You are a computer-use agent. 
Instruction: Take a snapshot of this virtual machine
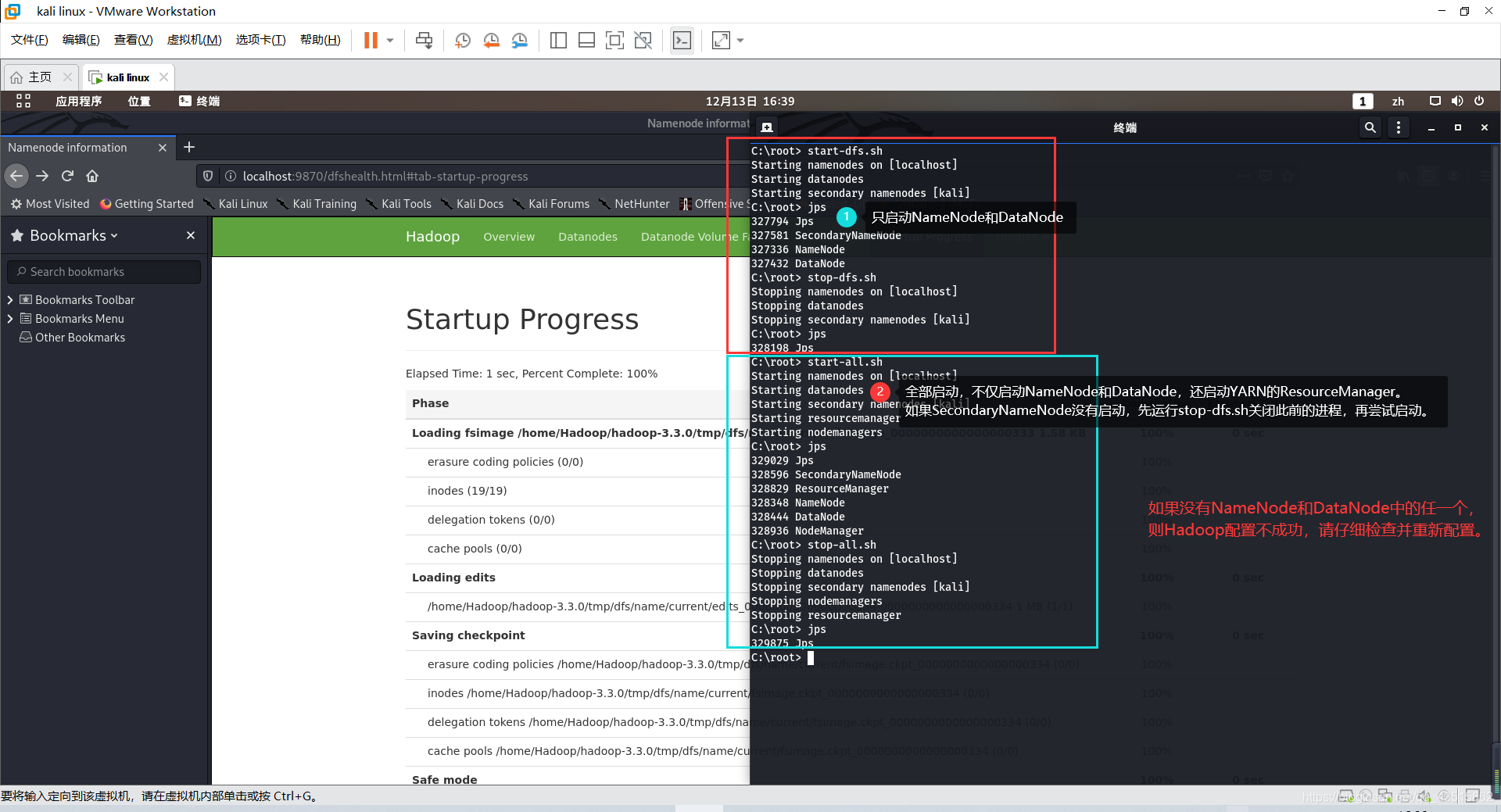pyautogui.click(x=462, y=40)
